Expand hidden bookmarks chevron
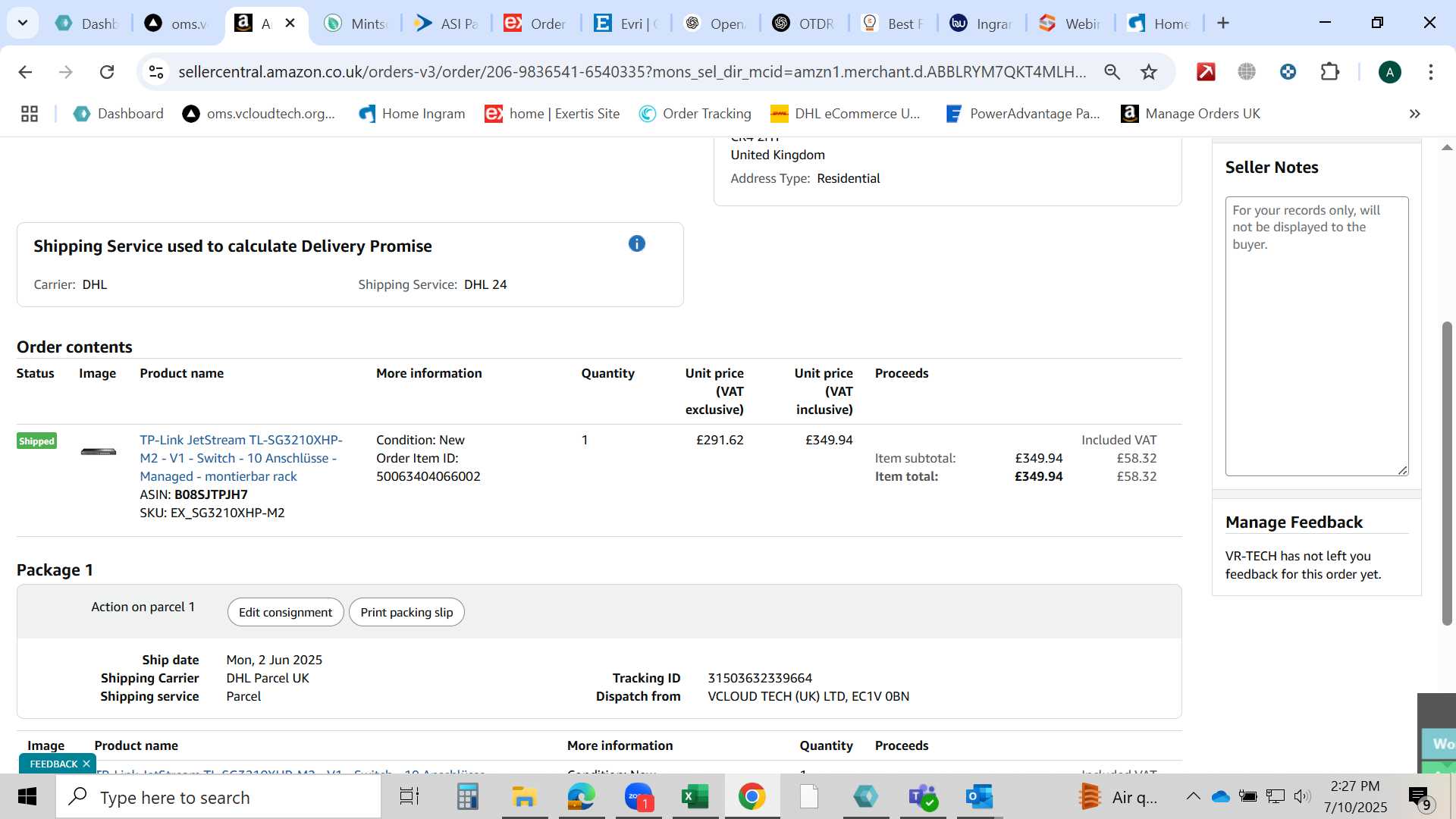 [x=1414, y=114]
